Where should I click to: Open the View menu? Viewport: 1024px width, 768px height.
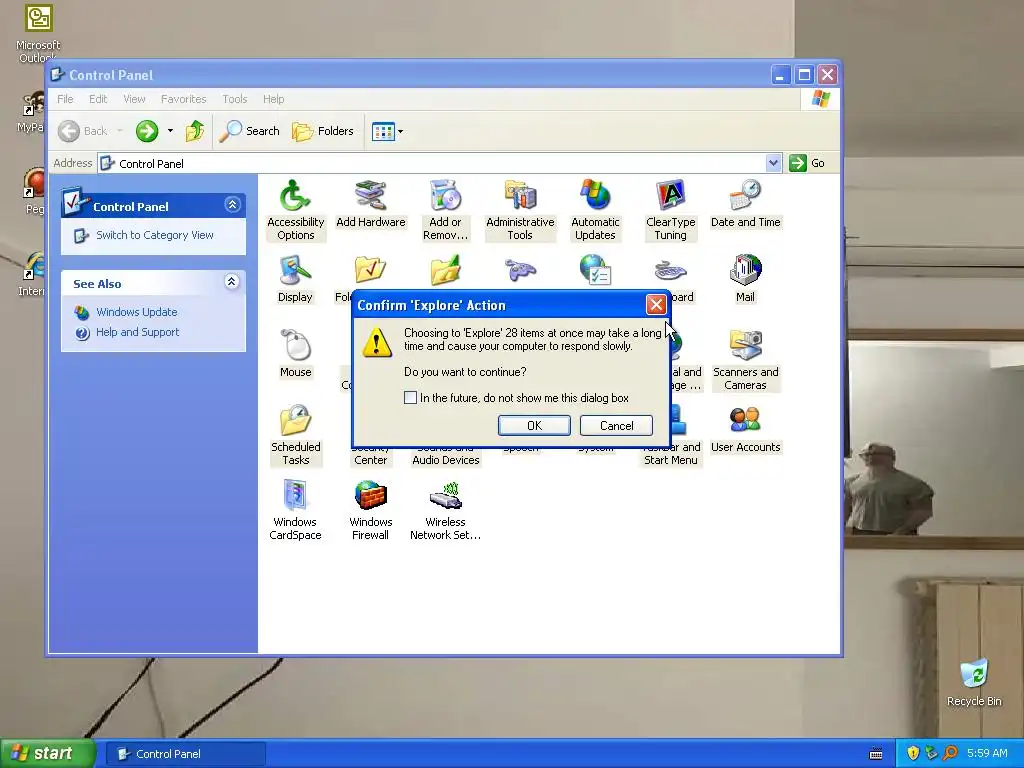[x=134, y=99]
